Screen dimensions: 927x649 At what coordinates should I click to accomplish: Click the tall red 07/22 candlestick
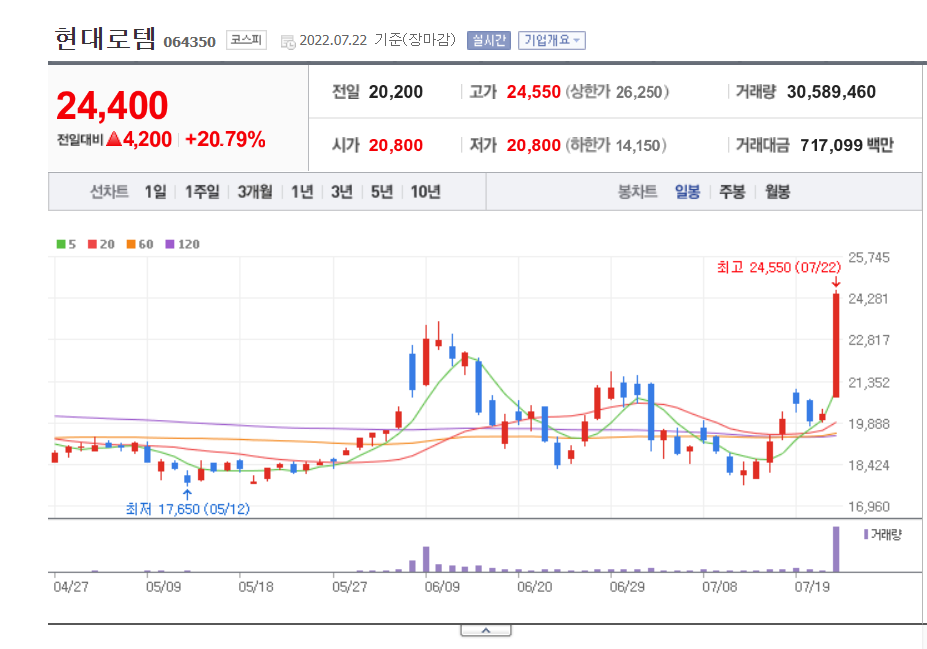tap(836, 345)
